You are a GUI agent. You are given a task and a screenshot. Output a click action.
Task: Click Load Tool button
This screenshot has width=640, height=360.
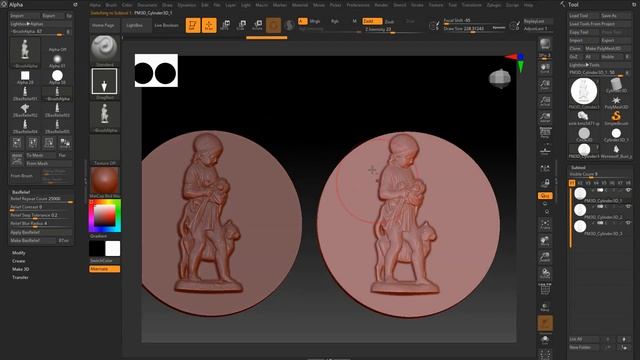coord(583,16)
